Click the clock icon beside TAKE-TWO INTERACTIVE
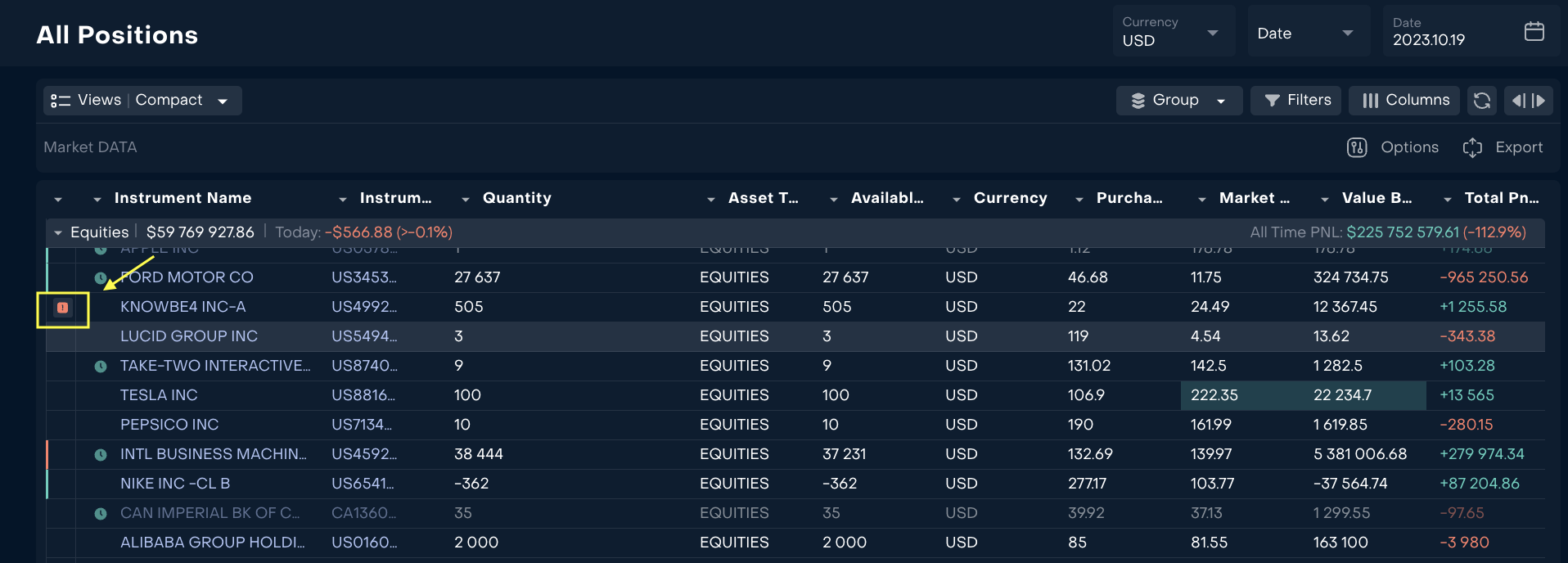Image resolution: width=1568 pixels, height=563 pixels. click(101, 367)
